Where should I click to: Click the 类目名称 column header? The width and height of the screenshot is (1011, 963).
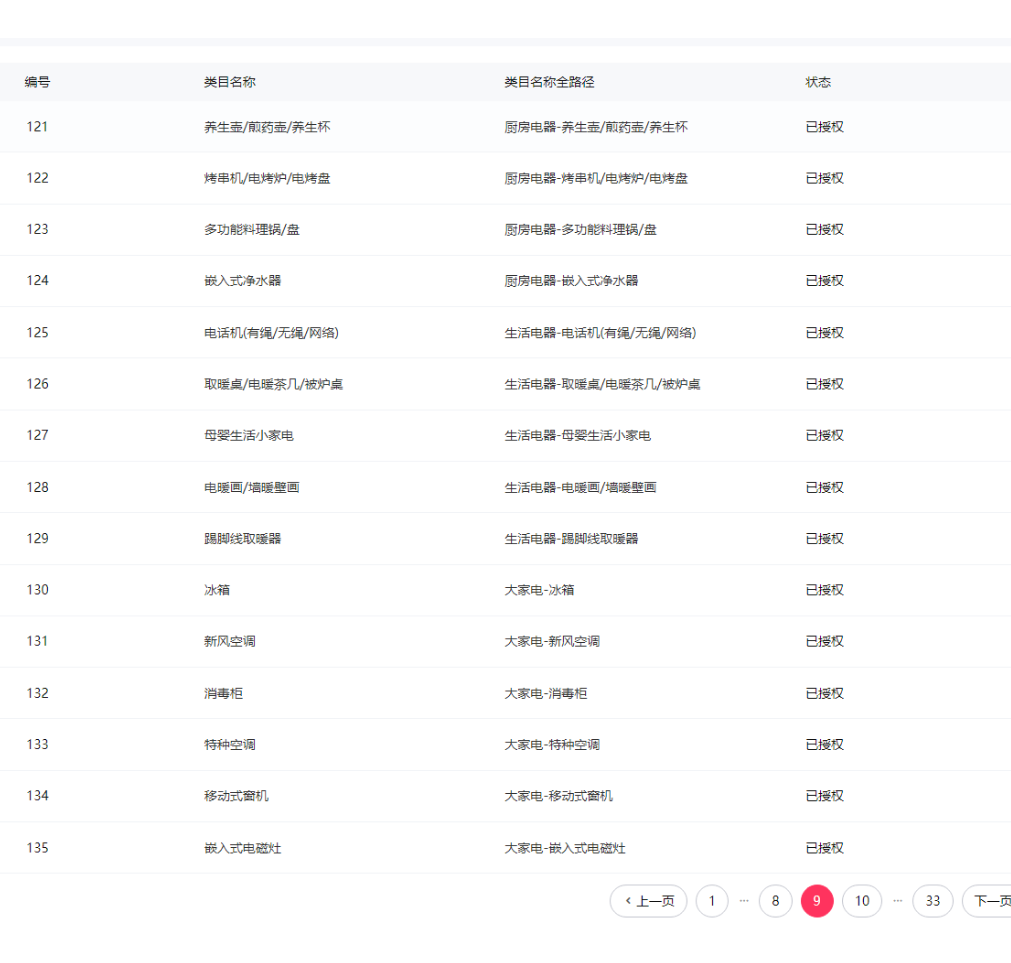pos(229,82)
